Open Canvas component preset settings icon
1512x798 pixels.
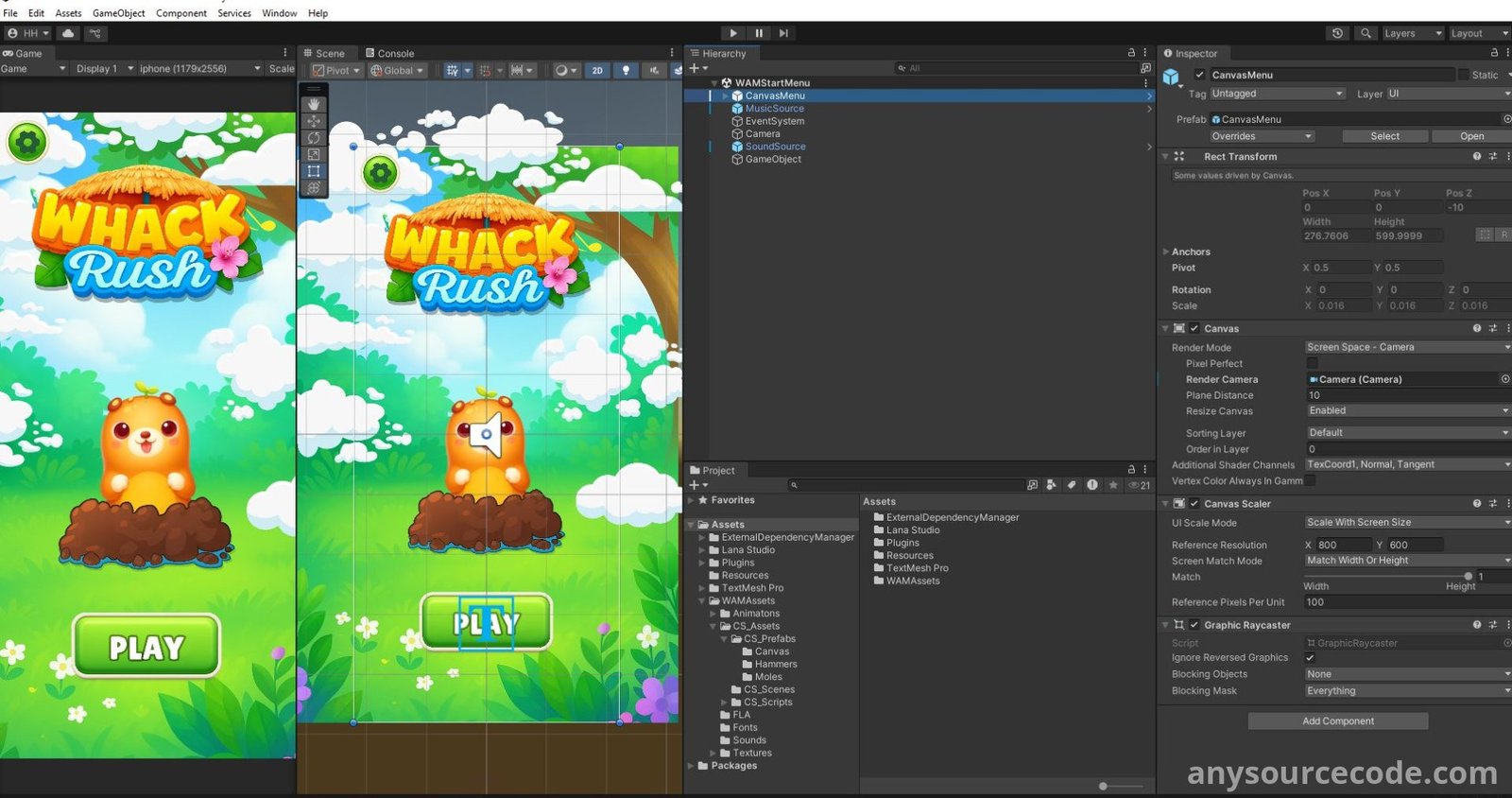point(1493,329)
